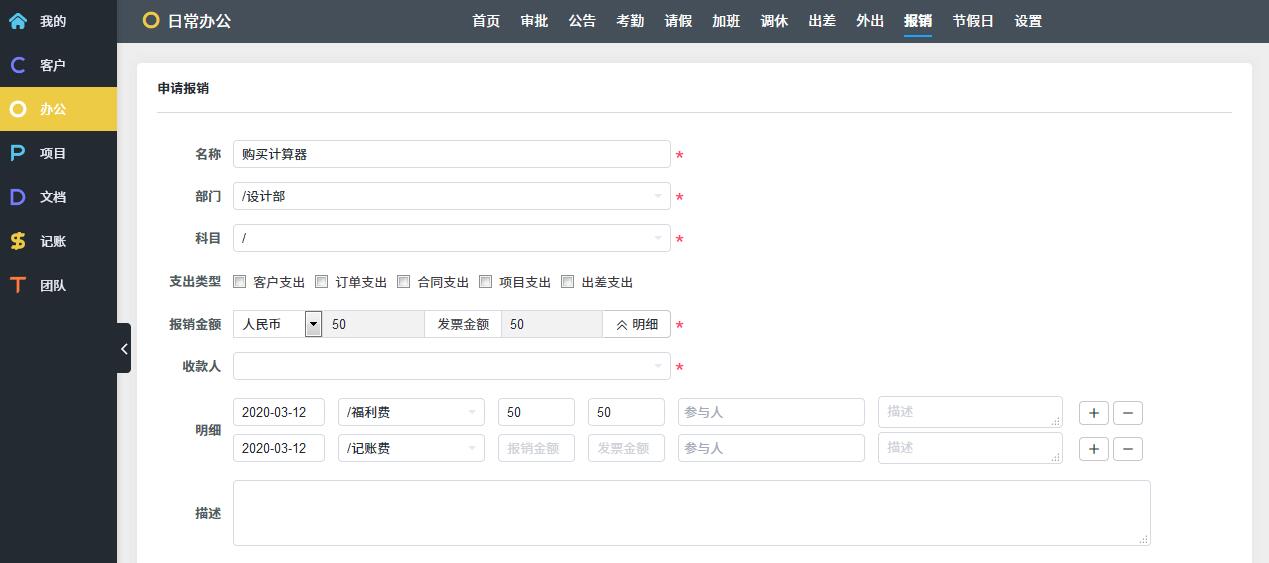Open the 节假日 tab
The height and width of the screenshot is (563, 1269).
(x=973, y=21)
